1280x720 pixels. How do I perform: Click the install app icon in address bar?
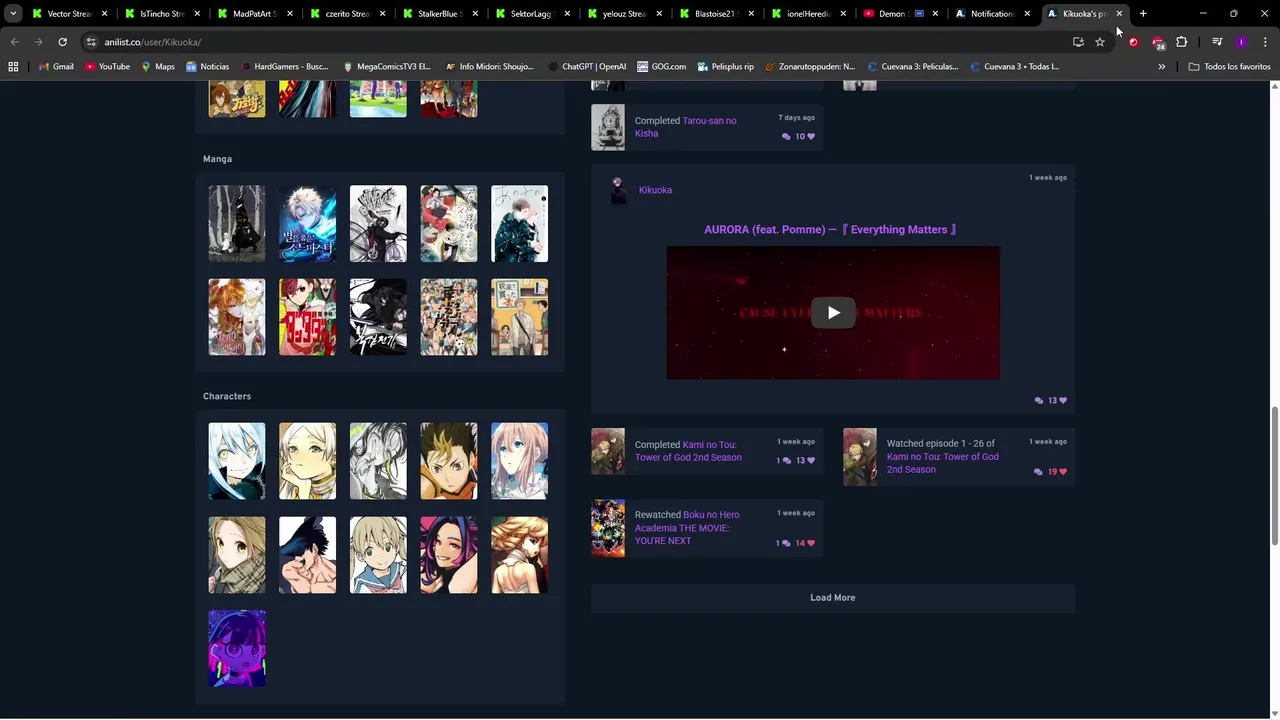(x=1078, y=42)
